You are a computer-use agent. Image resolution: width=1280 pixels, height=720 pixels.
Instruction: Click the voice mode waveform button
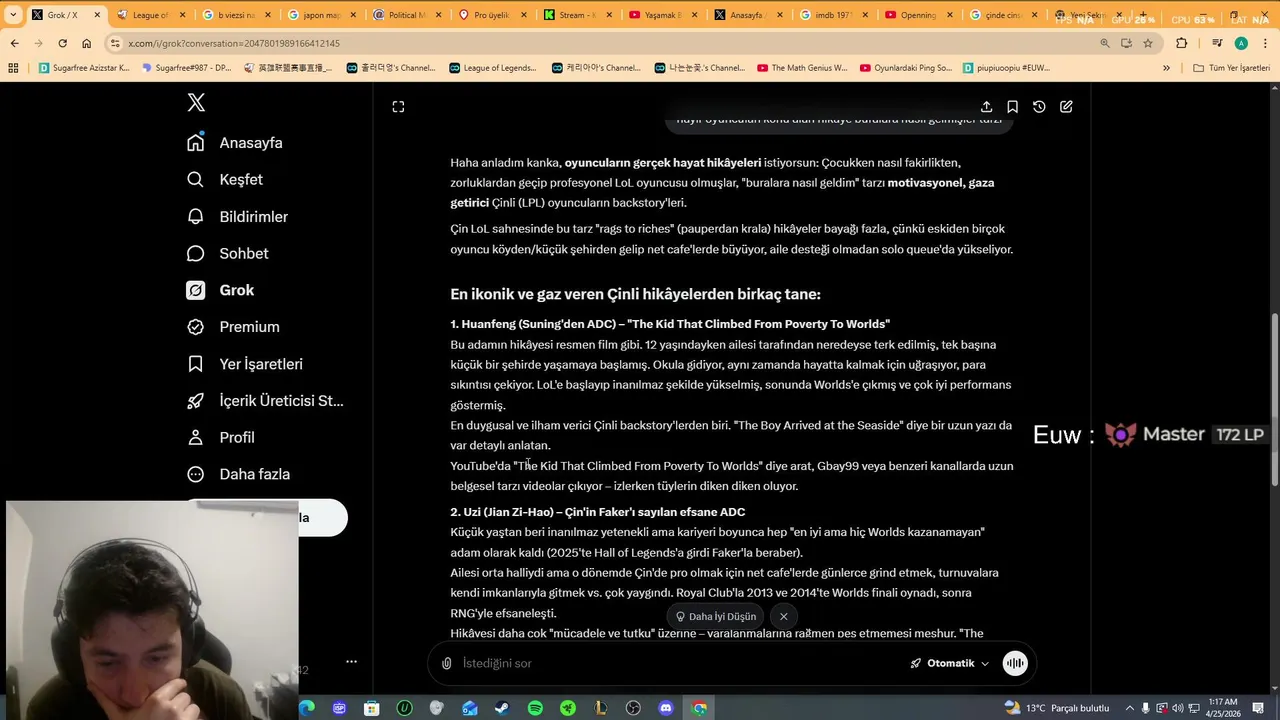tap(1015, 664)
